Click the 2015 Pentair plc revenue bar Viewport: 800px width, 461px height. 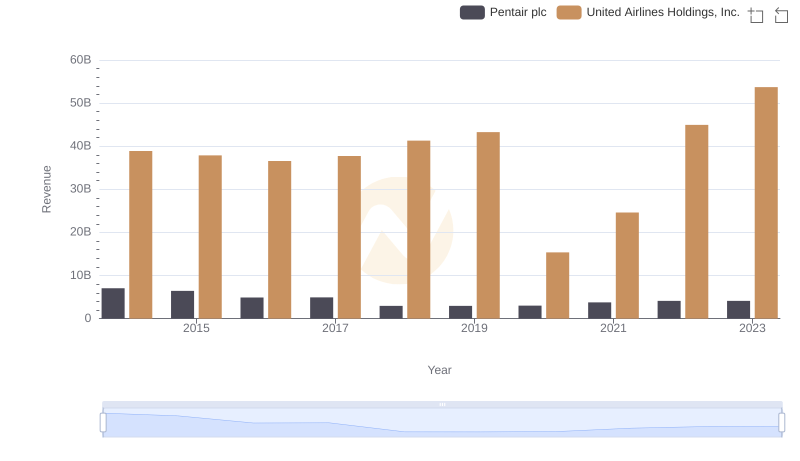coord(182,304)
